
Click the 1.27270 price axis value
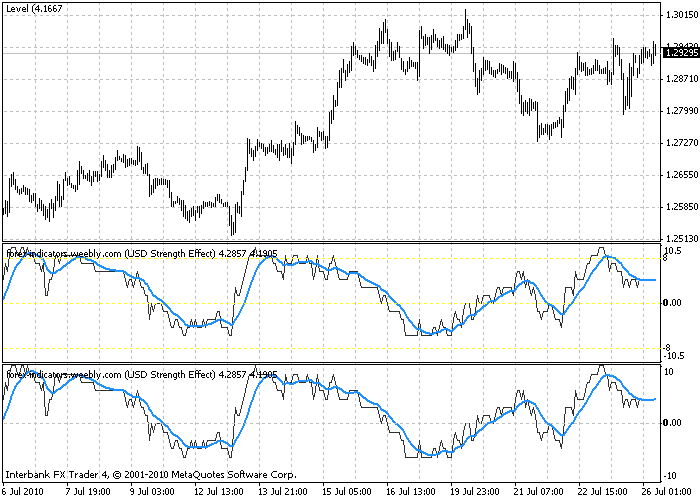(681, 143)
